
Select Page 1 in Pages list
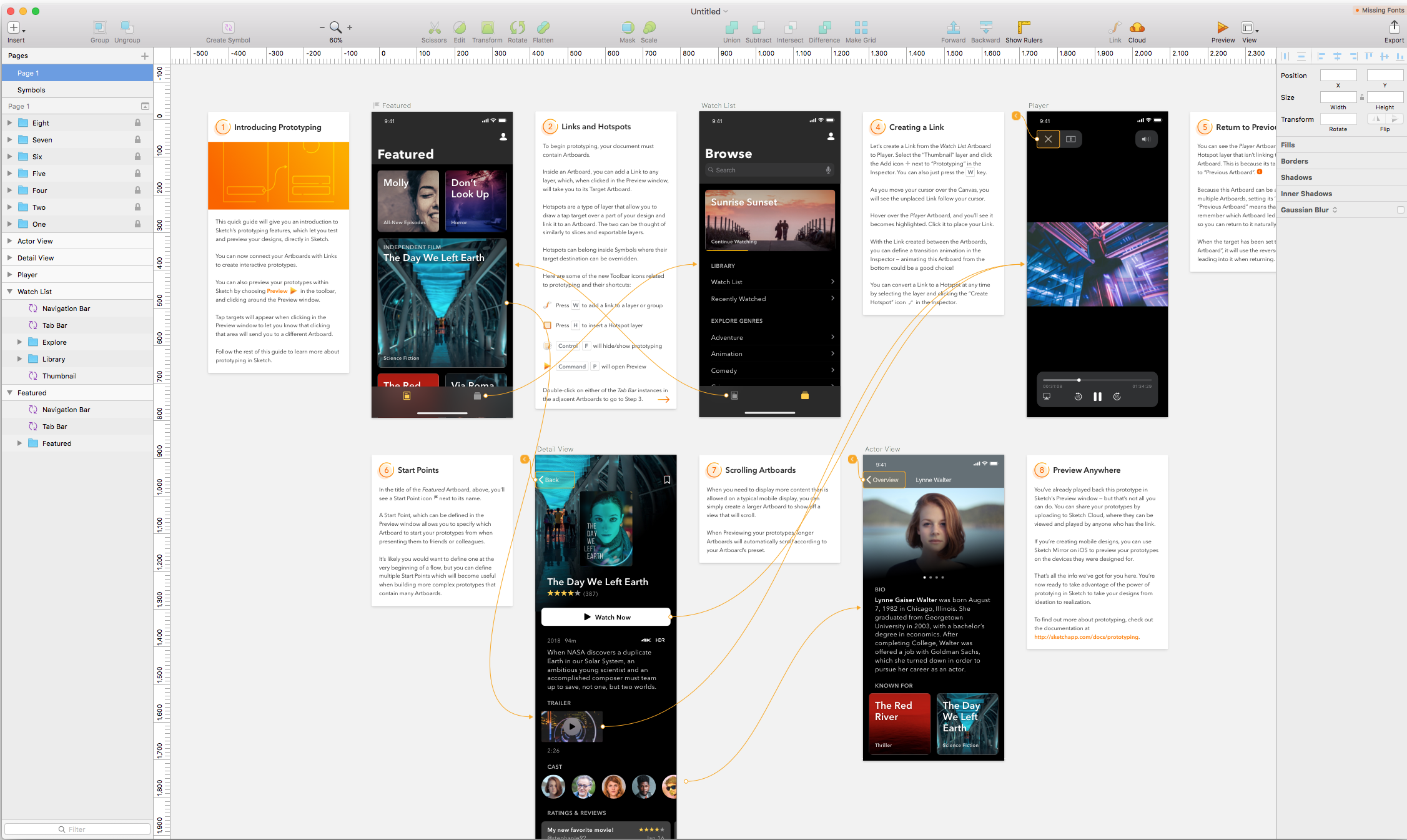28,73
